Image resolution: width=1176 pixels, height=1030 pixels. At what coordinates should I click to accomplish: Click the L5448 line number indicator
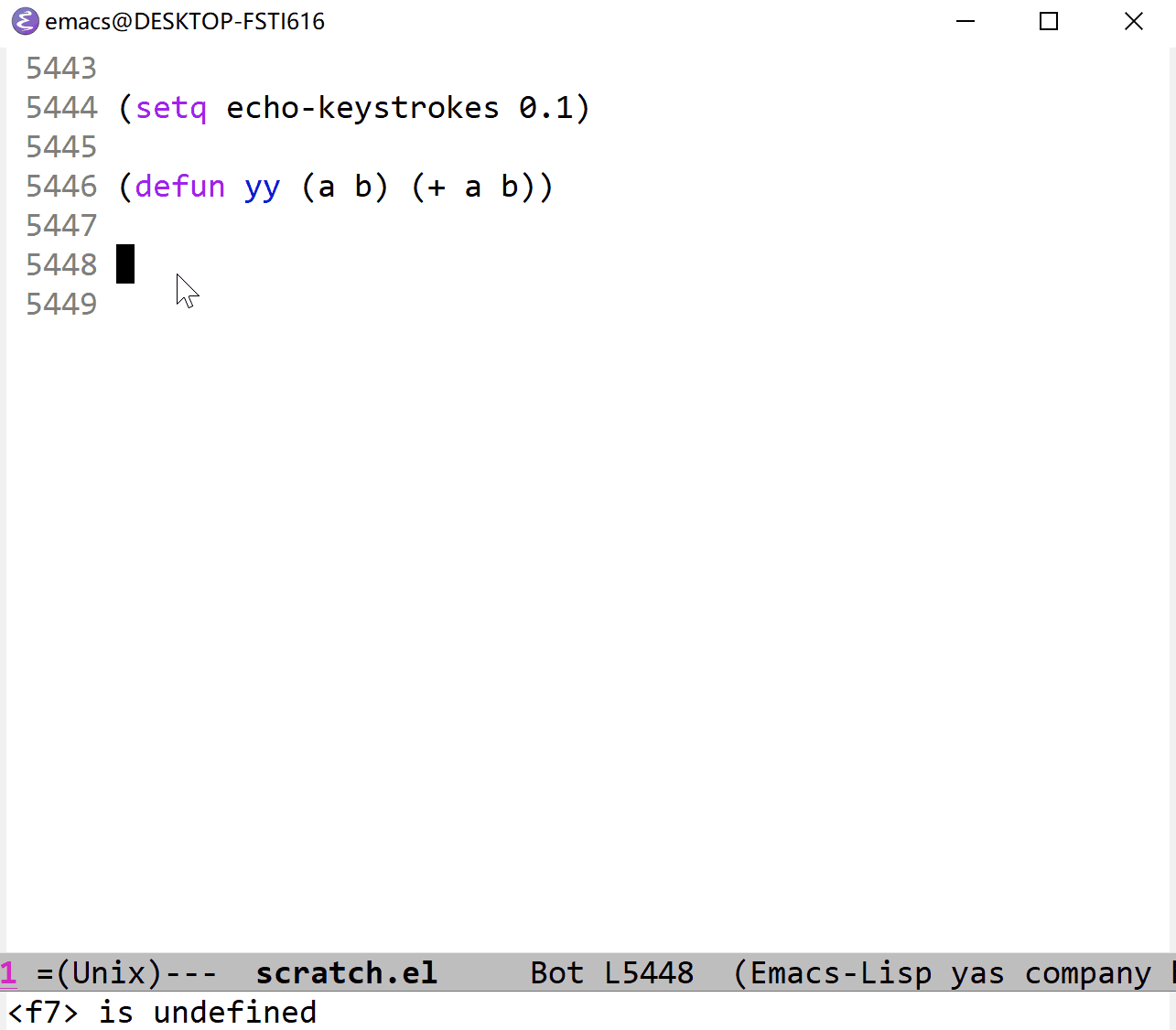(649, 973)
